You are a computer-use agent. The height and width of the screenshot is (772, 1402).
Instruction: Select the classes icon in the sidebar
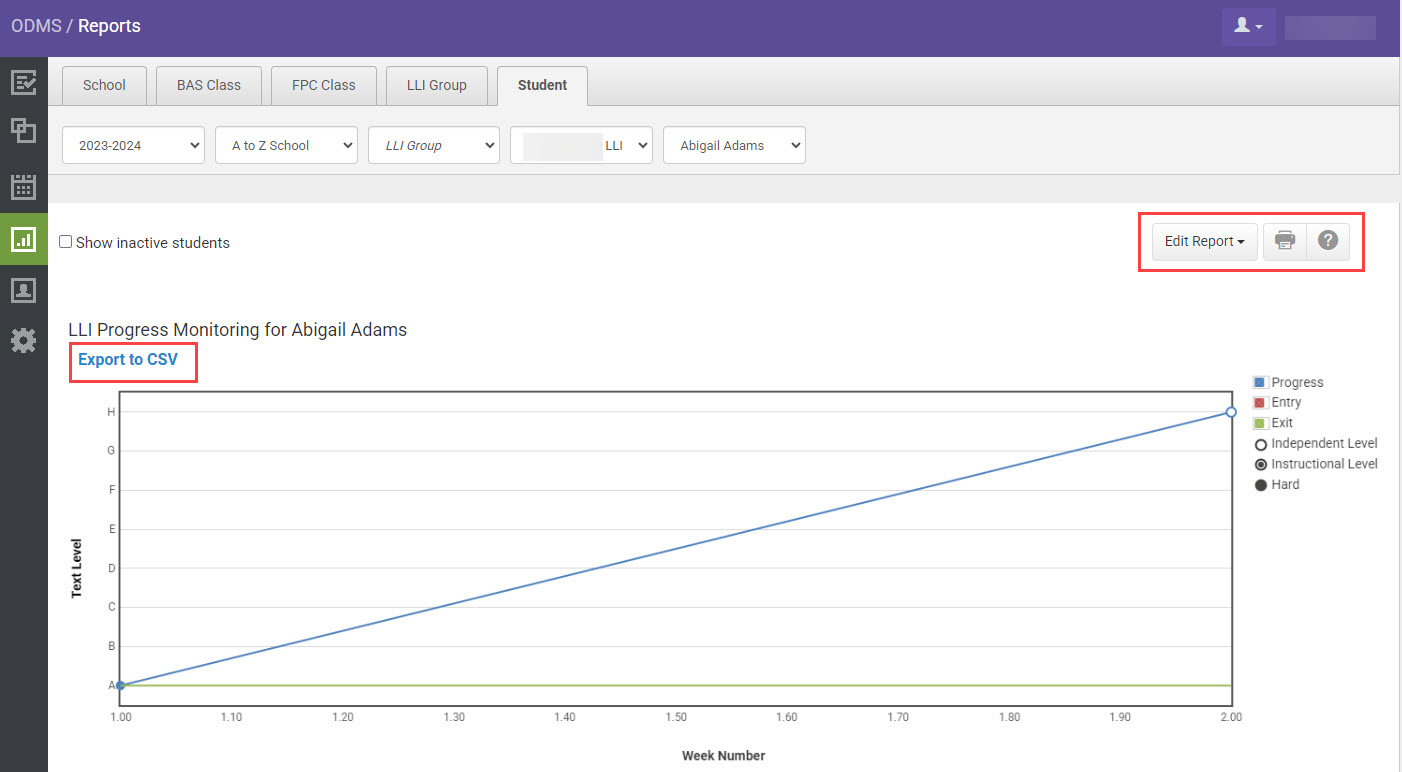(x=23, y=131)
